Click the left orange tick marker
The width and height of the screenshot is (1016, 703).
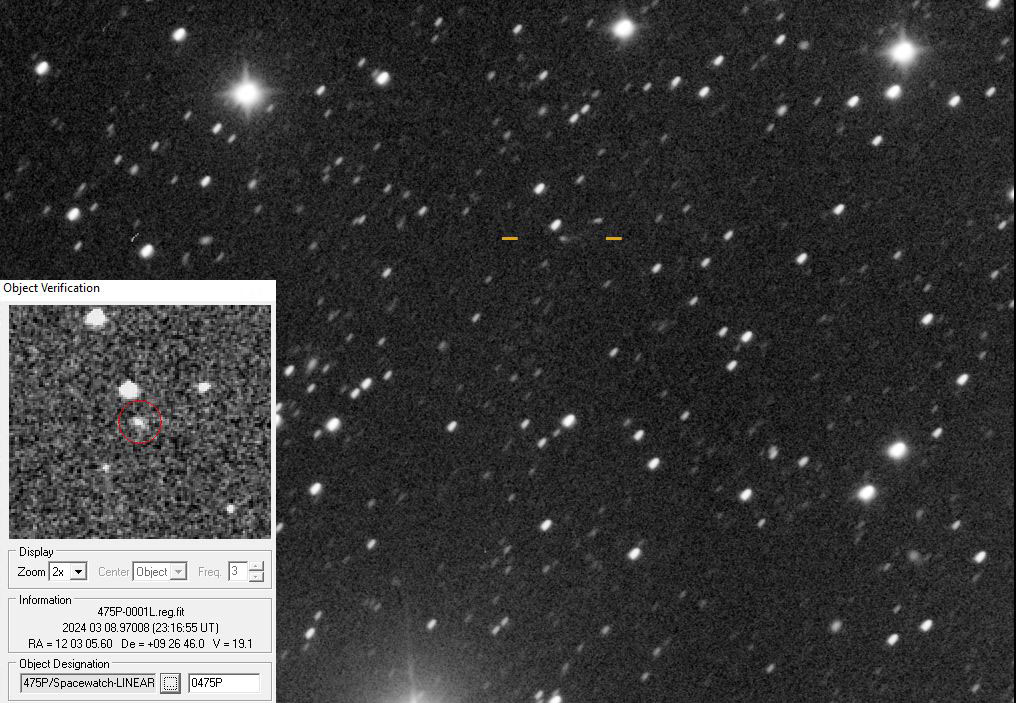[510, 239]
